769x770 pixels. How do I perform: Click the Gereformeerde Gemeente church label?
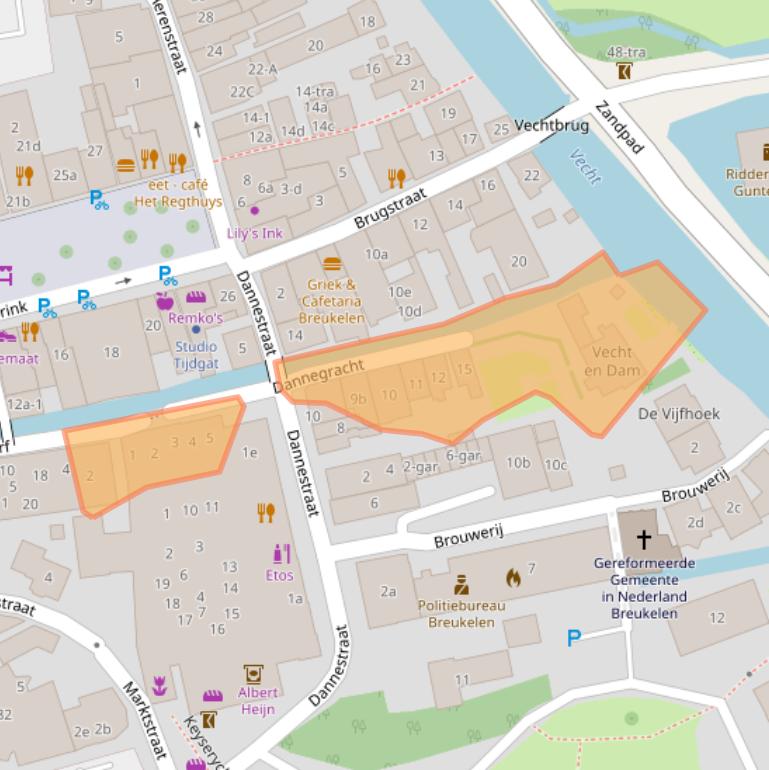pyautogui.click(x=644, y=588)
